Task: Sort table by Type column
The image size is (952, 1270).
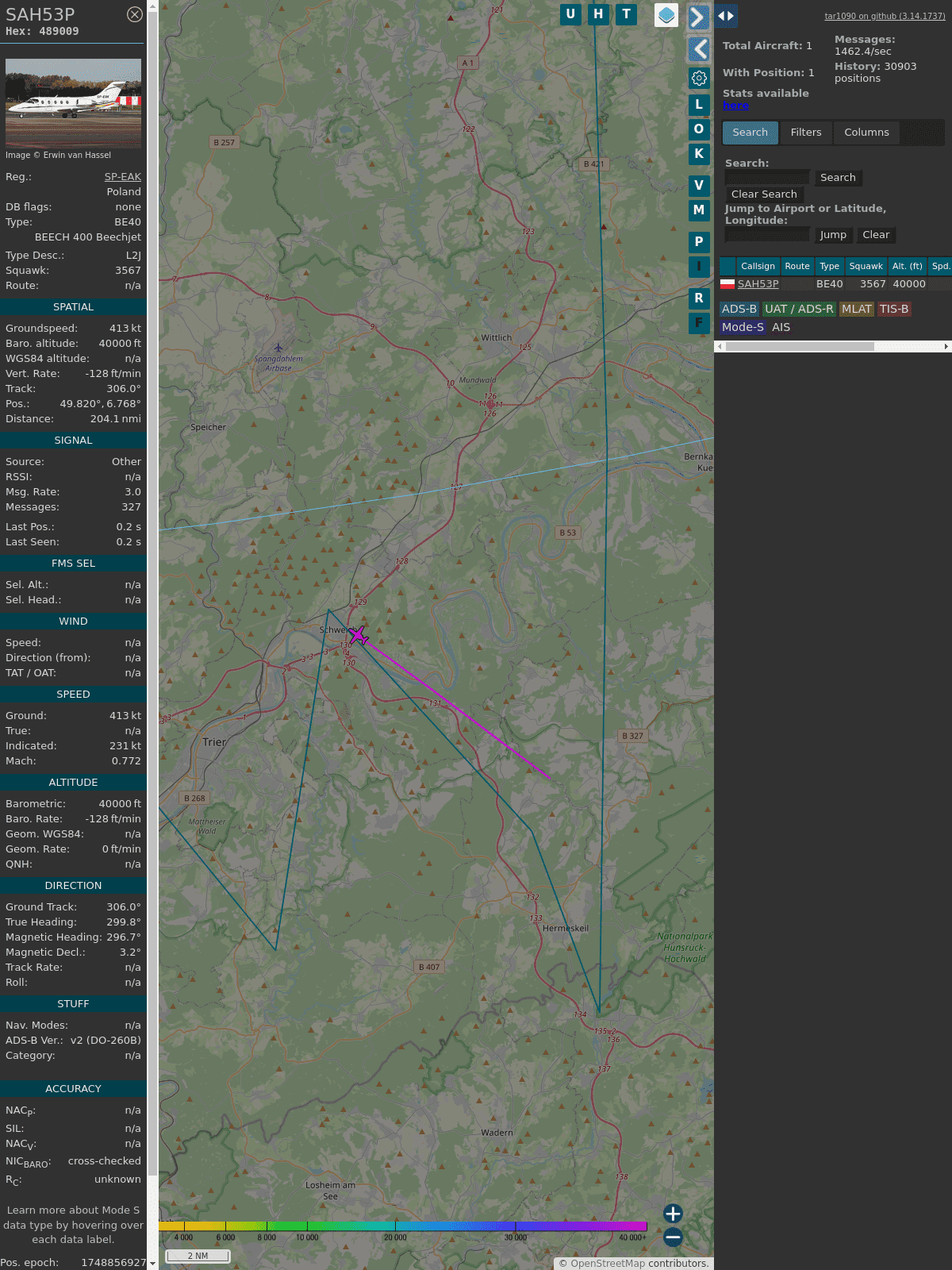Action: tap(830, 266)
